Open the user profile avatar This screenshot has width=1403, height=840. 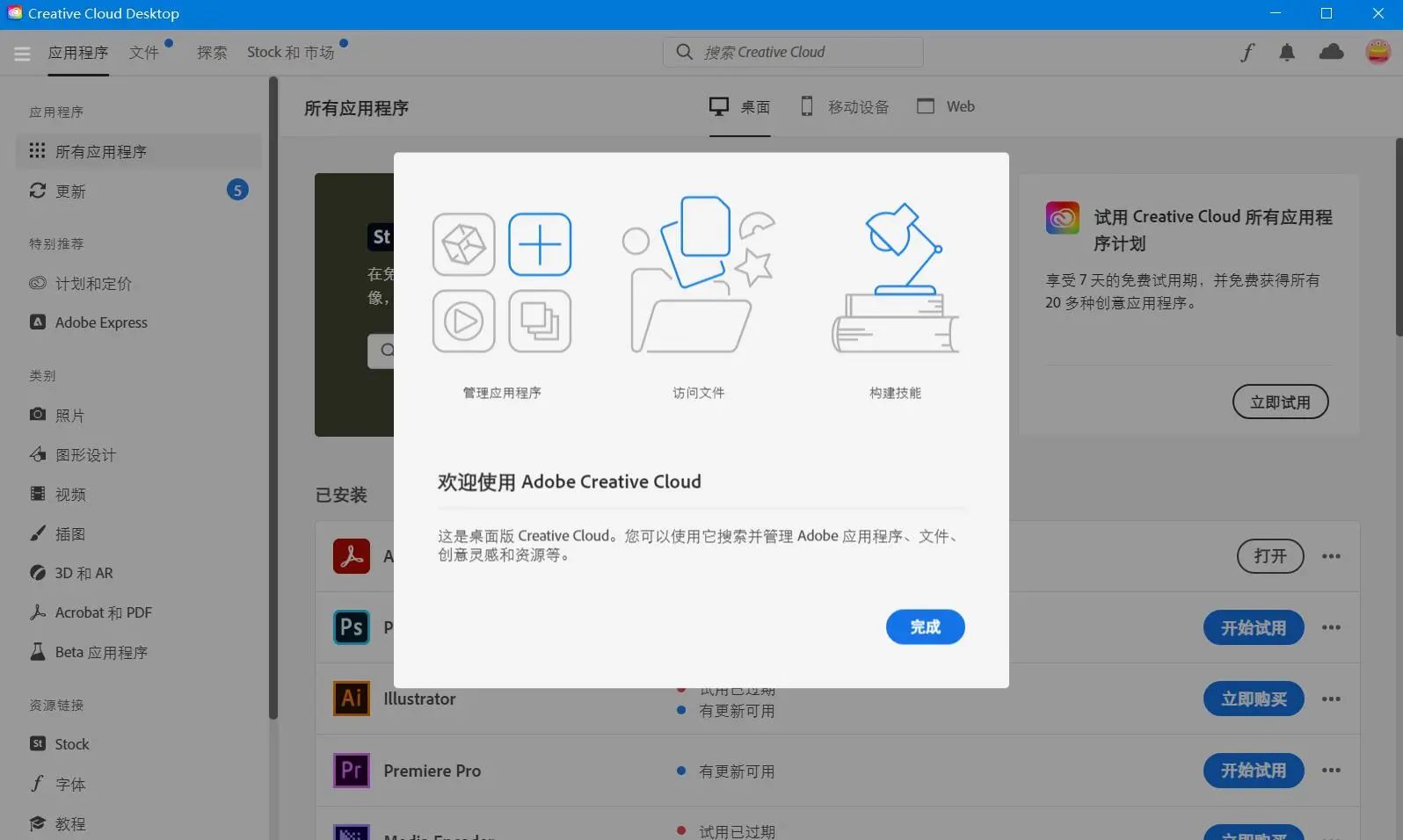pyautogui.click(x=1378, y=52)
